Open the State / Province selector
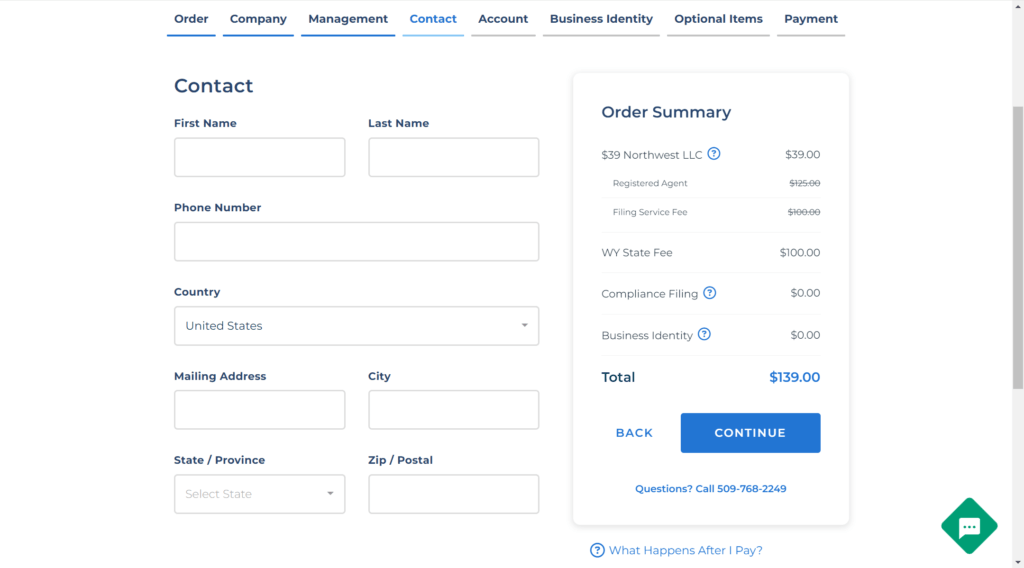 (259, 494)
